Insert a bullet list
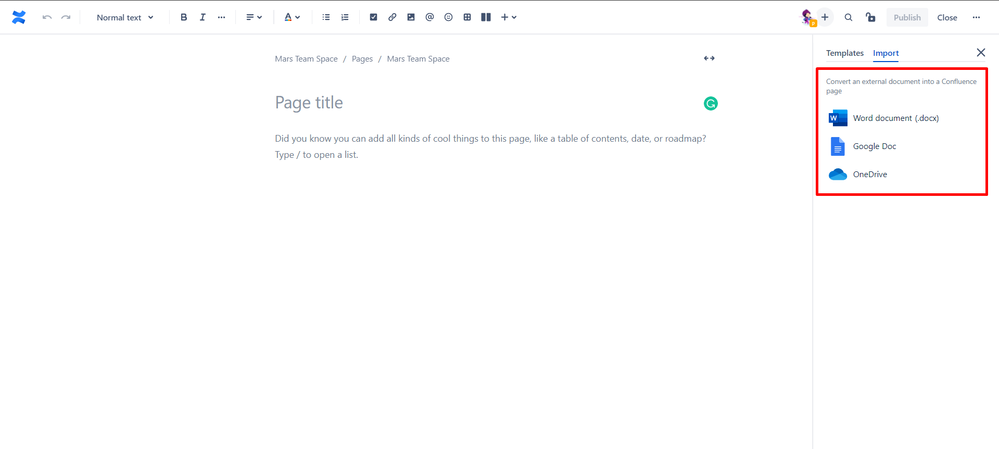 click(x=326, y=18)
